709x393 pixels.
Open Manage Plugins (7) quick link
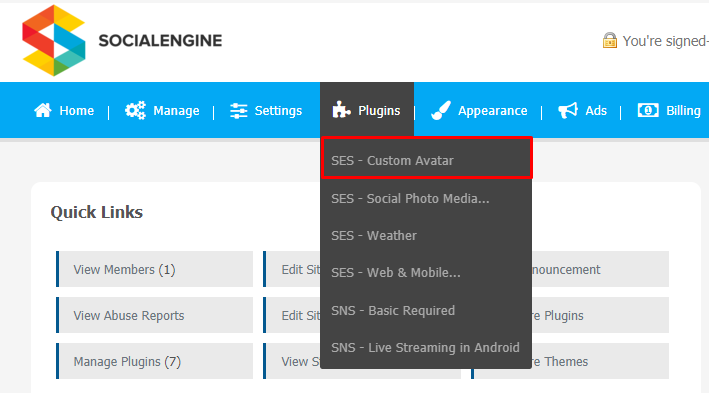[x=155, y=361]
